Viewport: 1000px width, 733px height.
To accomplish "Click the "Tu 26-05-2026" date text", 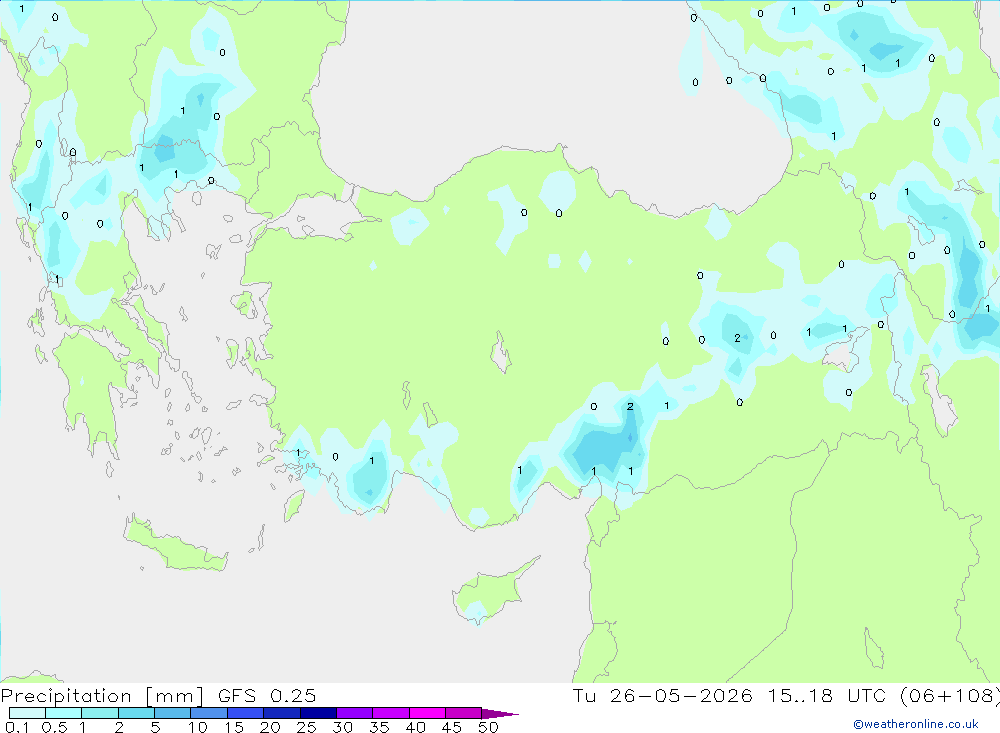I will tap(662, 695).
